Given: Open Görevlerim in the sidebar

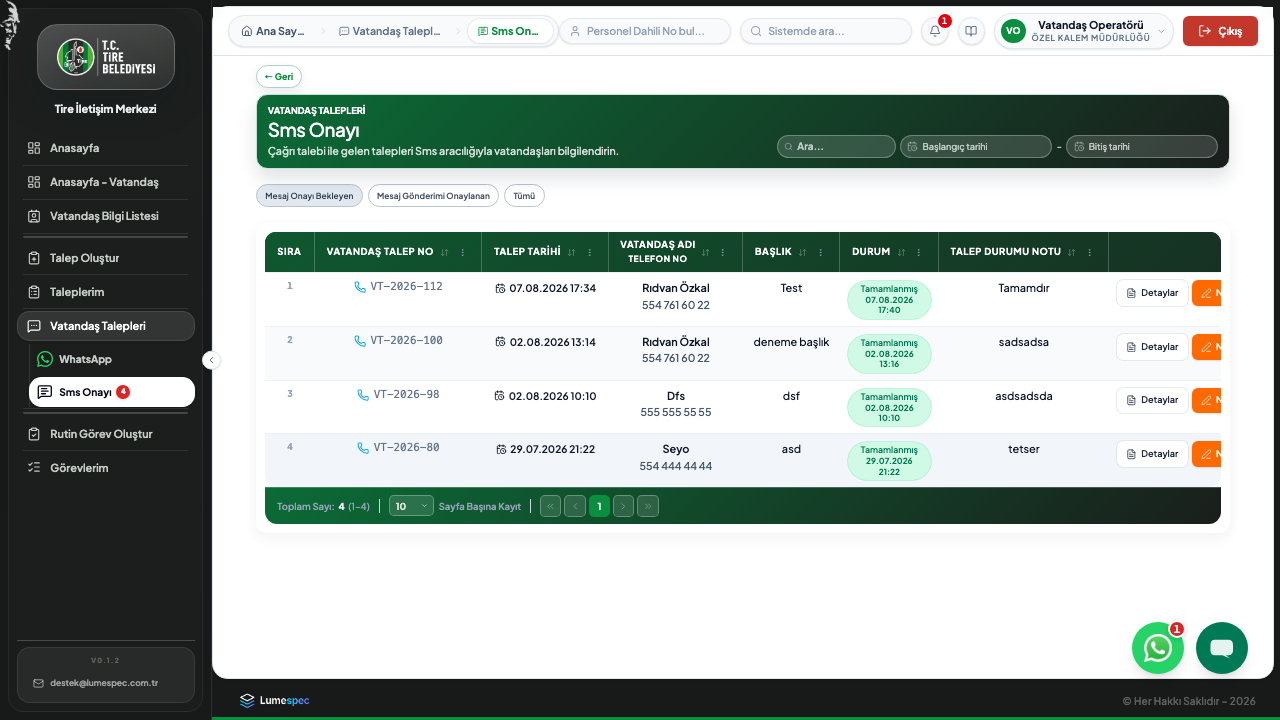Looking at the screenshot, I should coord(106,468).
